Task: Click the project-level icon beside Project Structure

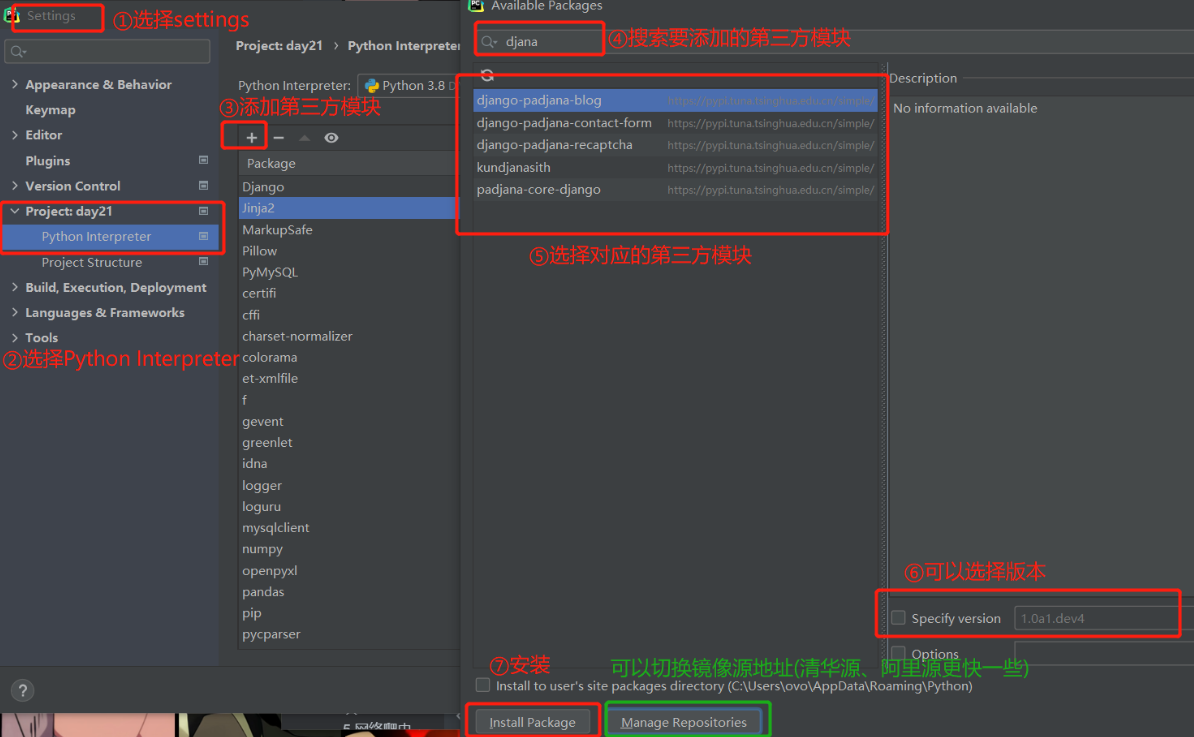Action: point(203,262)
